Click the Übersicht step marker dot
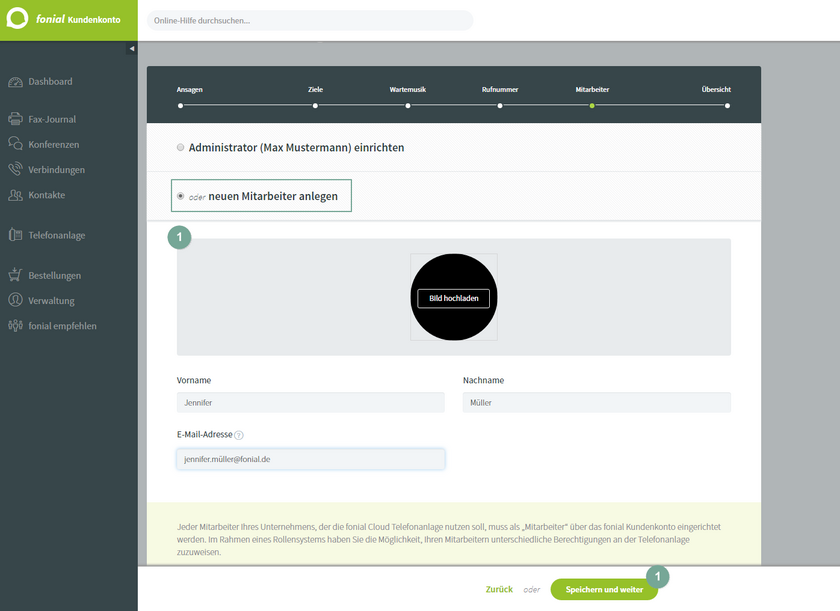The height and width of the screenshot is (611, 840). [x=727, y=105]
